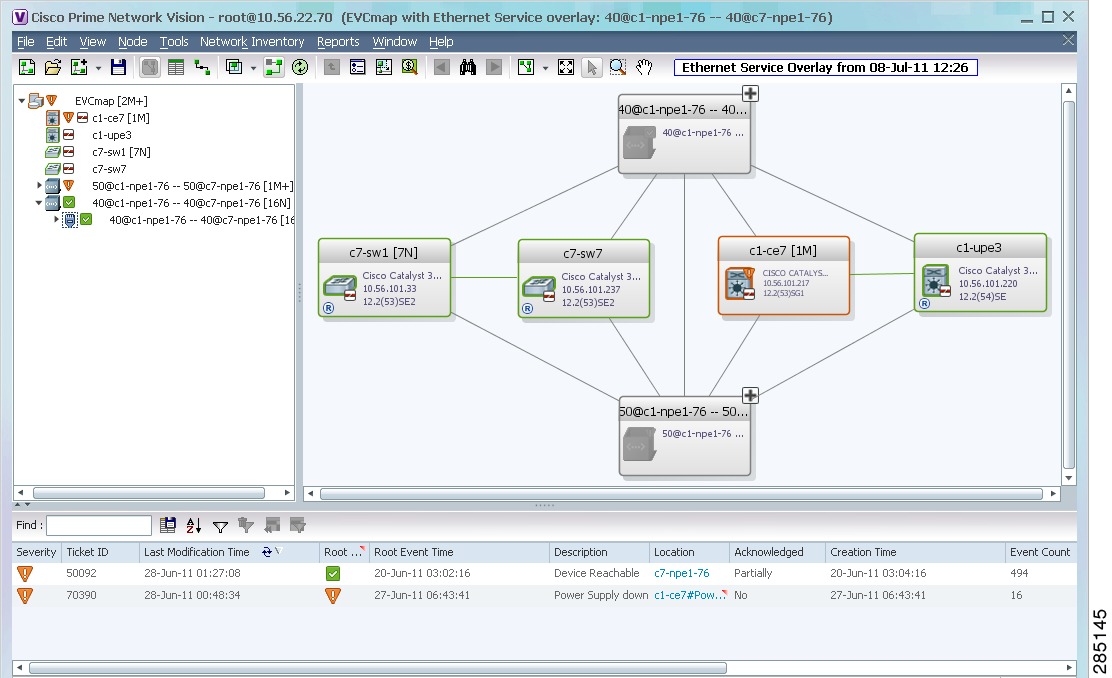1112x678 pixels.
Task: Toggle the Show List View table icon
Action: (x=176, y=67)
